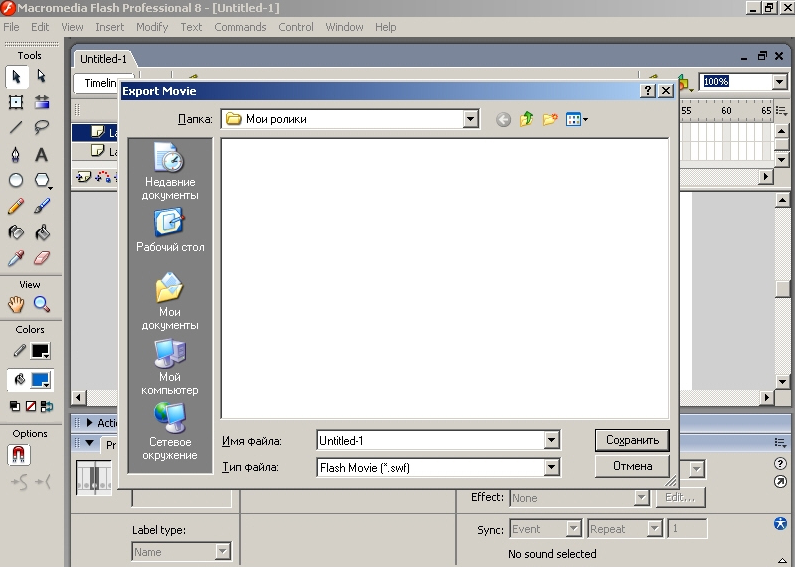Expand the Тип файла dropdown arrow
The width and height of the screenshot is (795, 568).
tap(552, 467)
